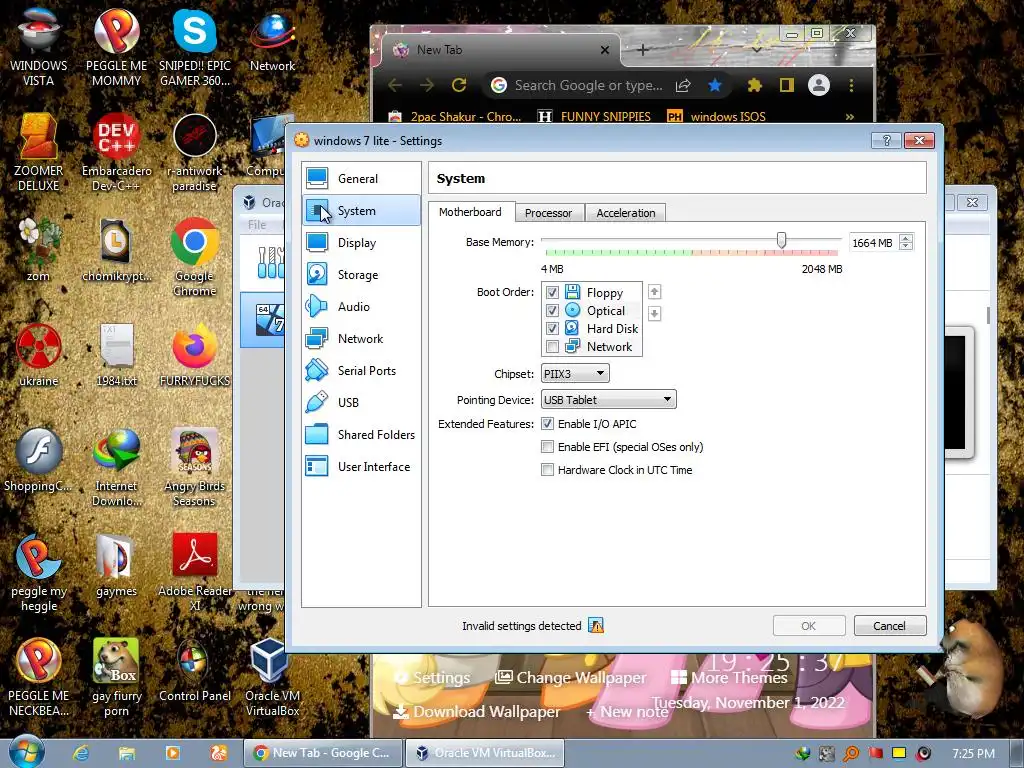Viewport: 1024px width, 768px height.
Task: Open Chrome profile avatar icon
Action: pos(818,85)
